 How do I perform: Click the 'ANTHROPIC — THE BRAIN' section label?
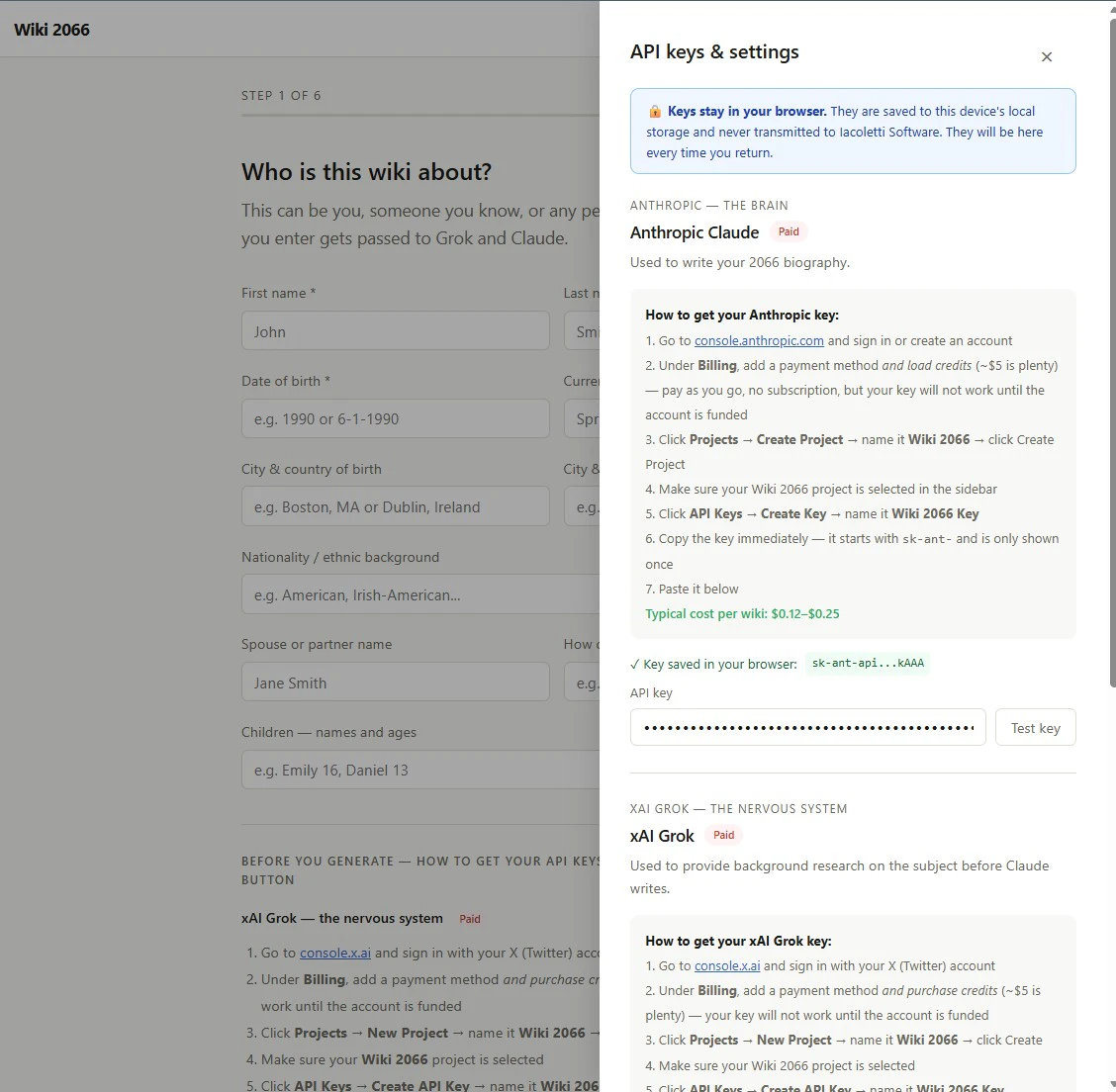coord(709,206)
